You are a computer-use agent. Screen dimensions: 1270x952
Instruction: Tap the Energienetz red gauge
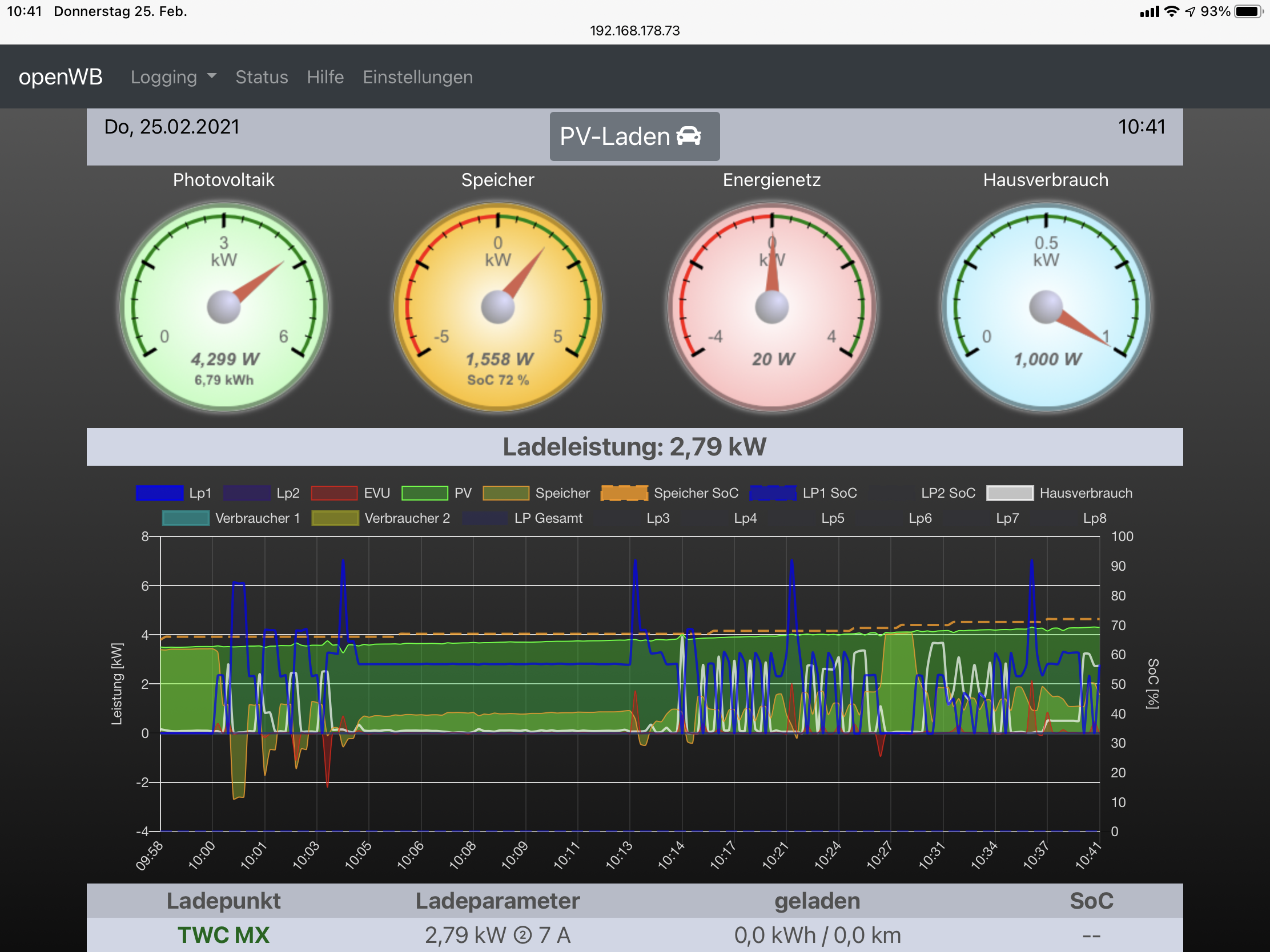click(x=771, y=306)
